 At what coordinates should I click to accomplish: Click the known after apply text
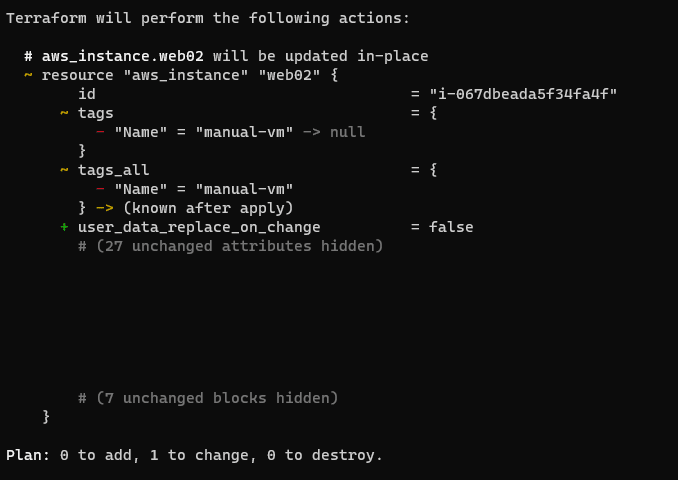(208, 208)
